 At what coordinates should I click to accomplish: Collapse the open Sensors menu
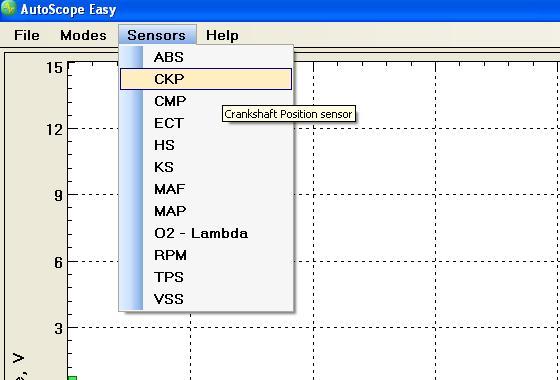[x=157, y=35]
